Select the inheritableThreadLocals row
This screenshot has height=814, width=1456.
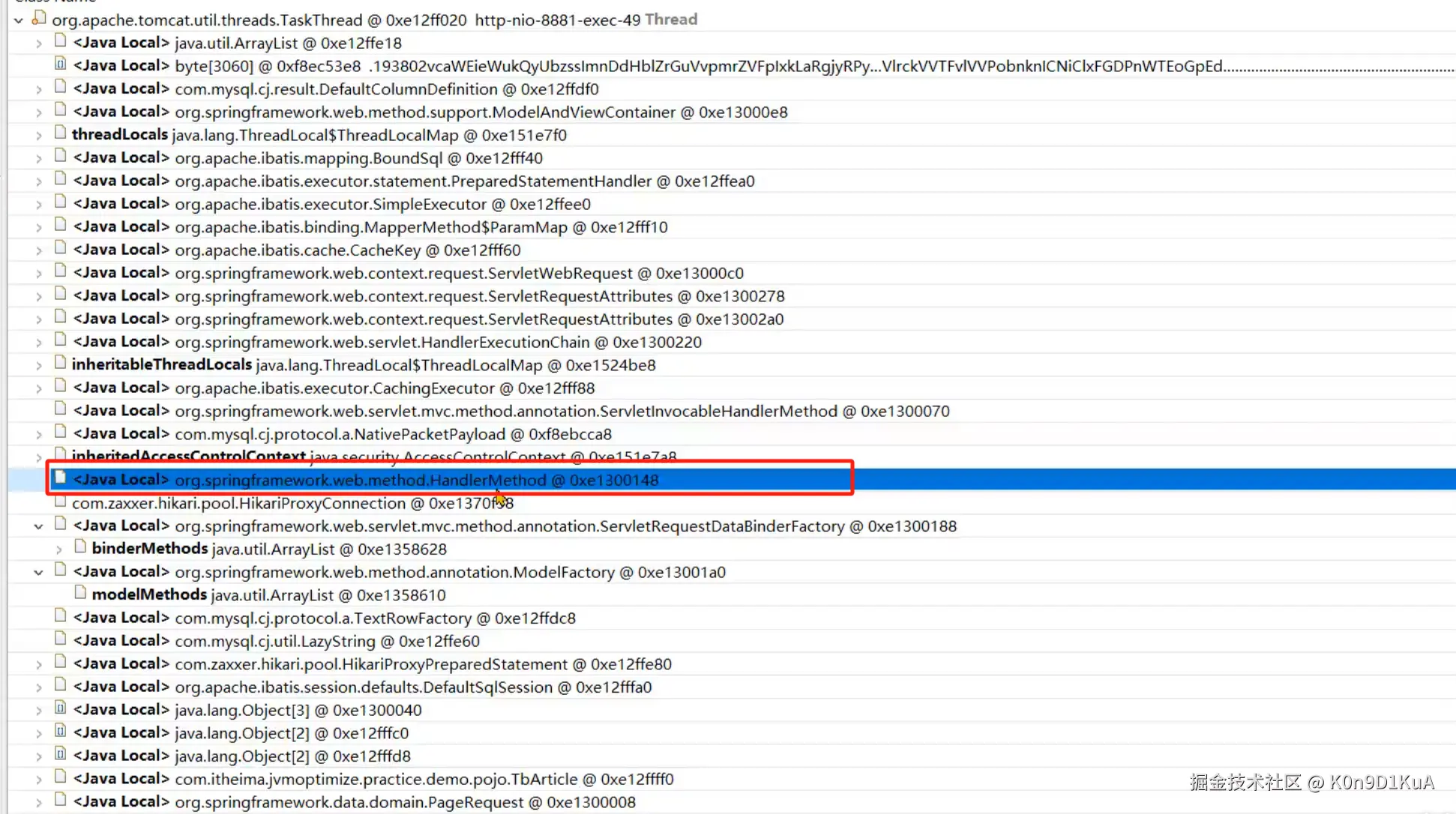(363, 365)
